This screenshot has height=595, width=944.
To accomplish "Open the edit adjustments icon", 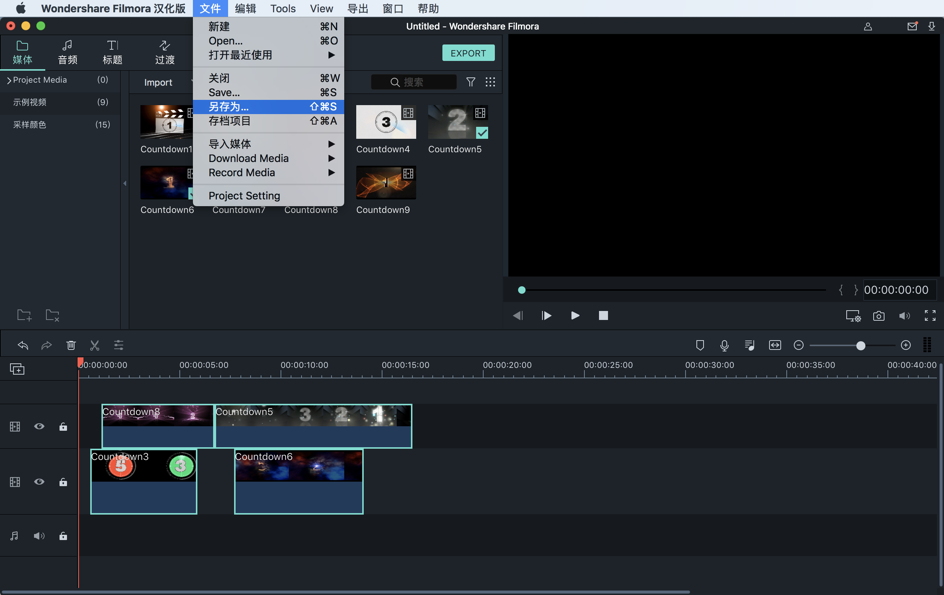I will 119,345.
